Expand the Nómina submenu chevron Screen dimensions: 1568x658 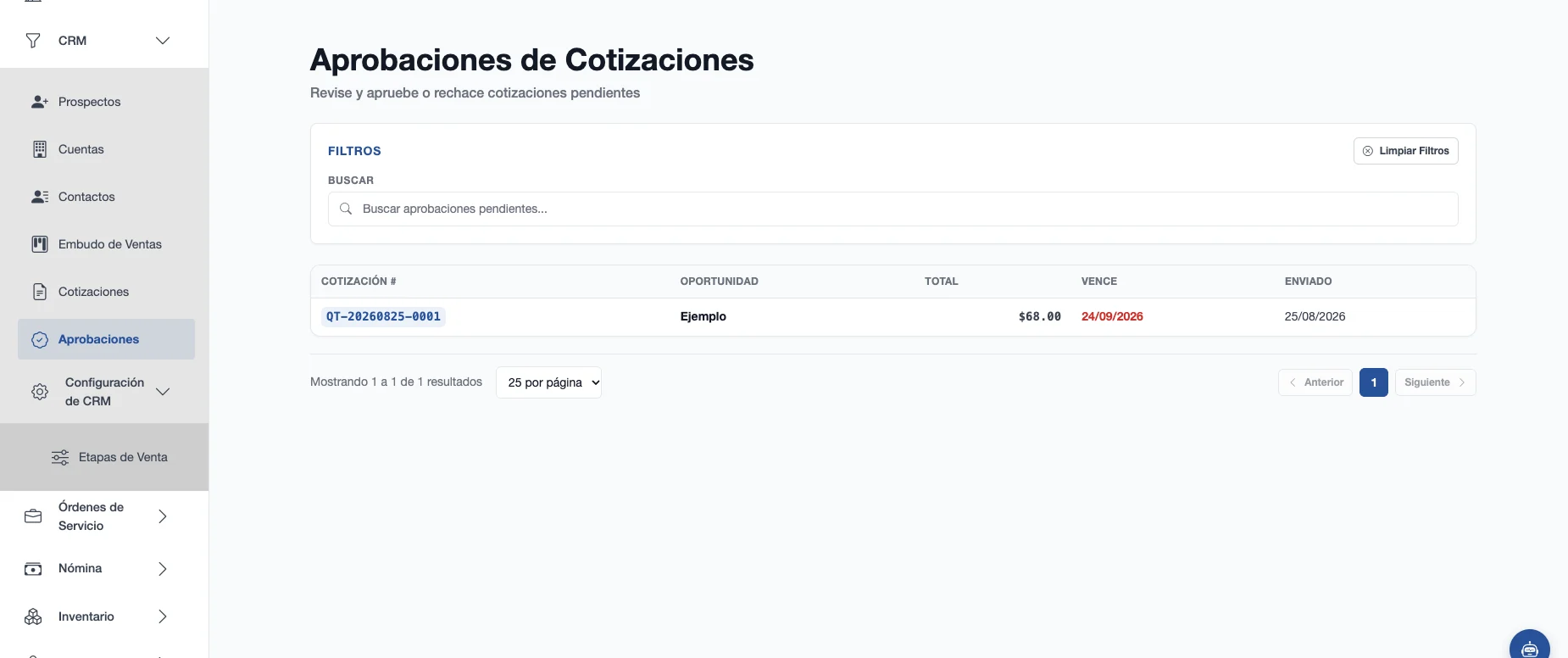tap(163, 569)
